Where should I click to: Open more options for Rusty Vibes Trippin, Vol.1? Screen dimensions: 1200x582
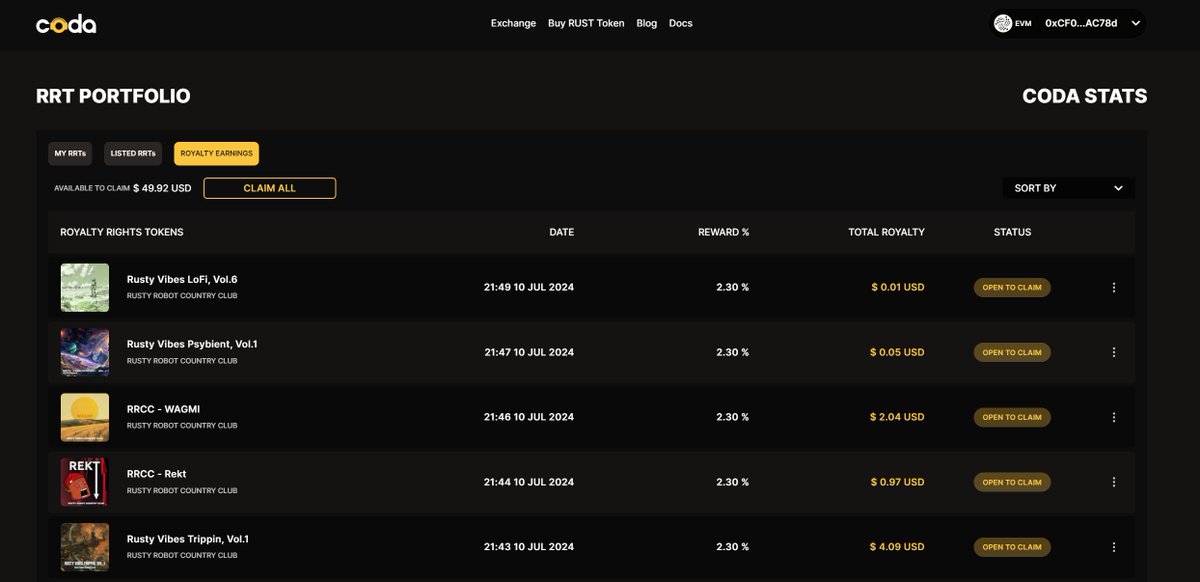(1114, 547)
